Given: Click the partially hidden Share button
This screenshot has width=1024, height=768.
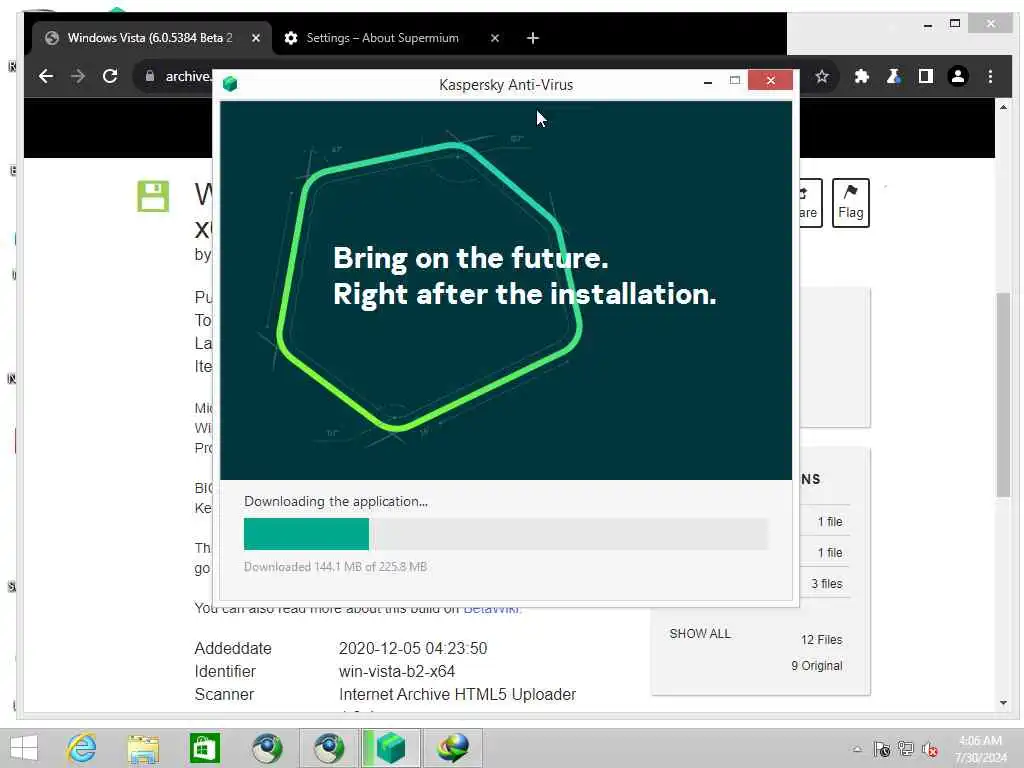Looking at the screenshot, I should [810, 202].
